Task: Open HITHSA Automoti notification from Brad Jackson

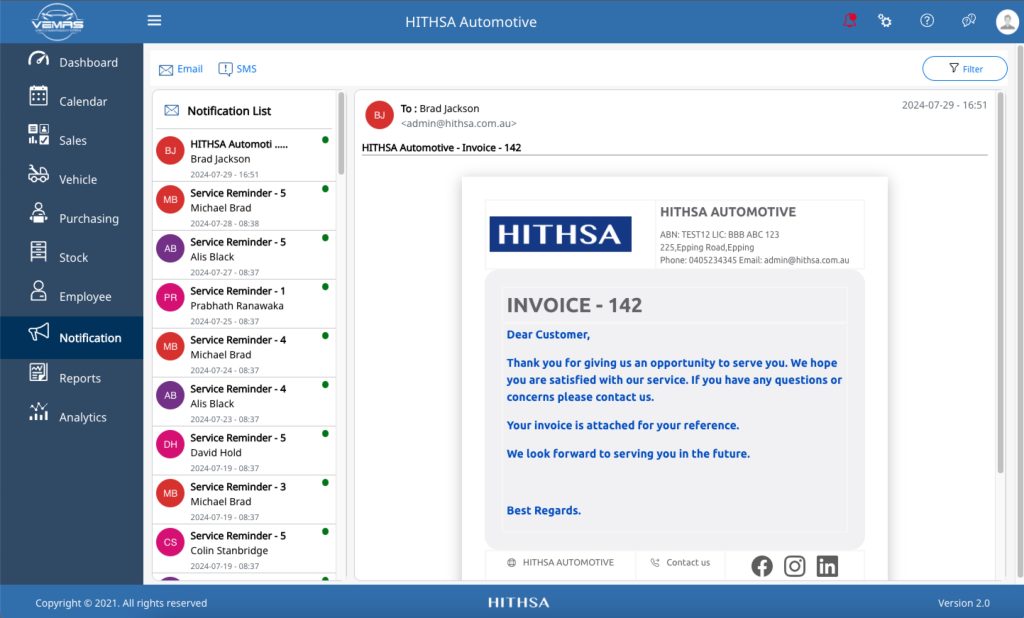Action: (x=244, y=157)
